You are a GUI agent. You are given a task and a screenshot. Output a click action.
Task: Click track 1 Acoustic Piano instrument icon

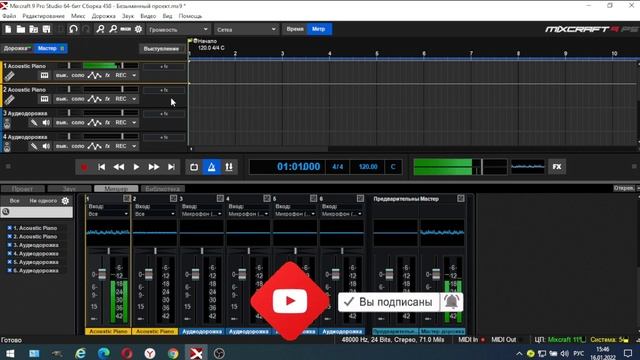[9, 76]
